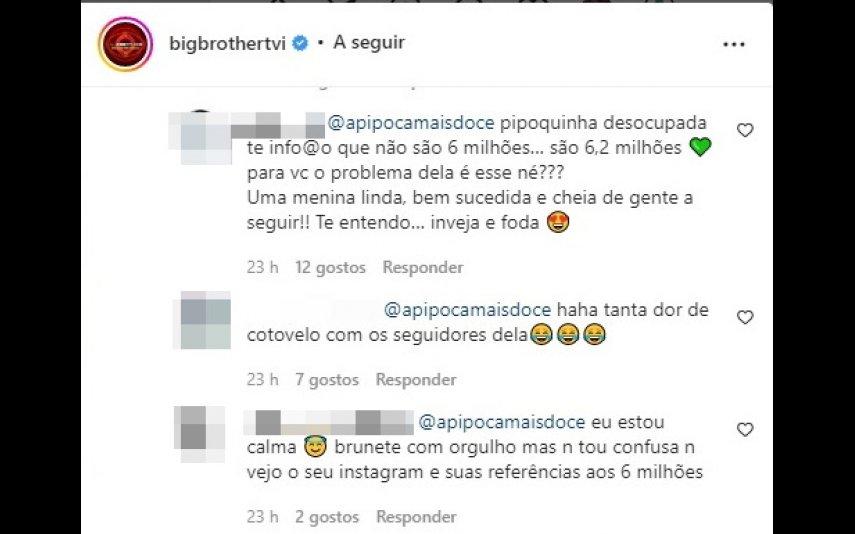Open @apipocamaisdoce mention in first comment
This screenshot has height=534, width=855.
411,123
